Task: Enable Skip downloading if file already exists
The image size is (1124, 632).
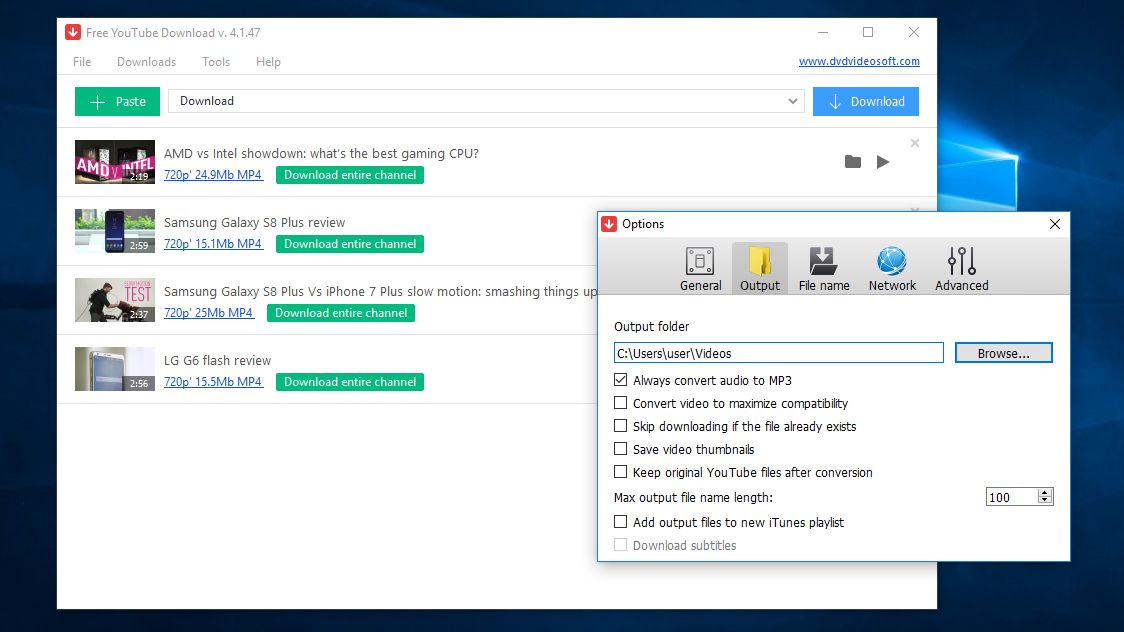Action: (x=621, y=426)
